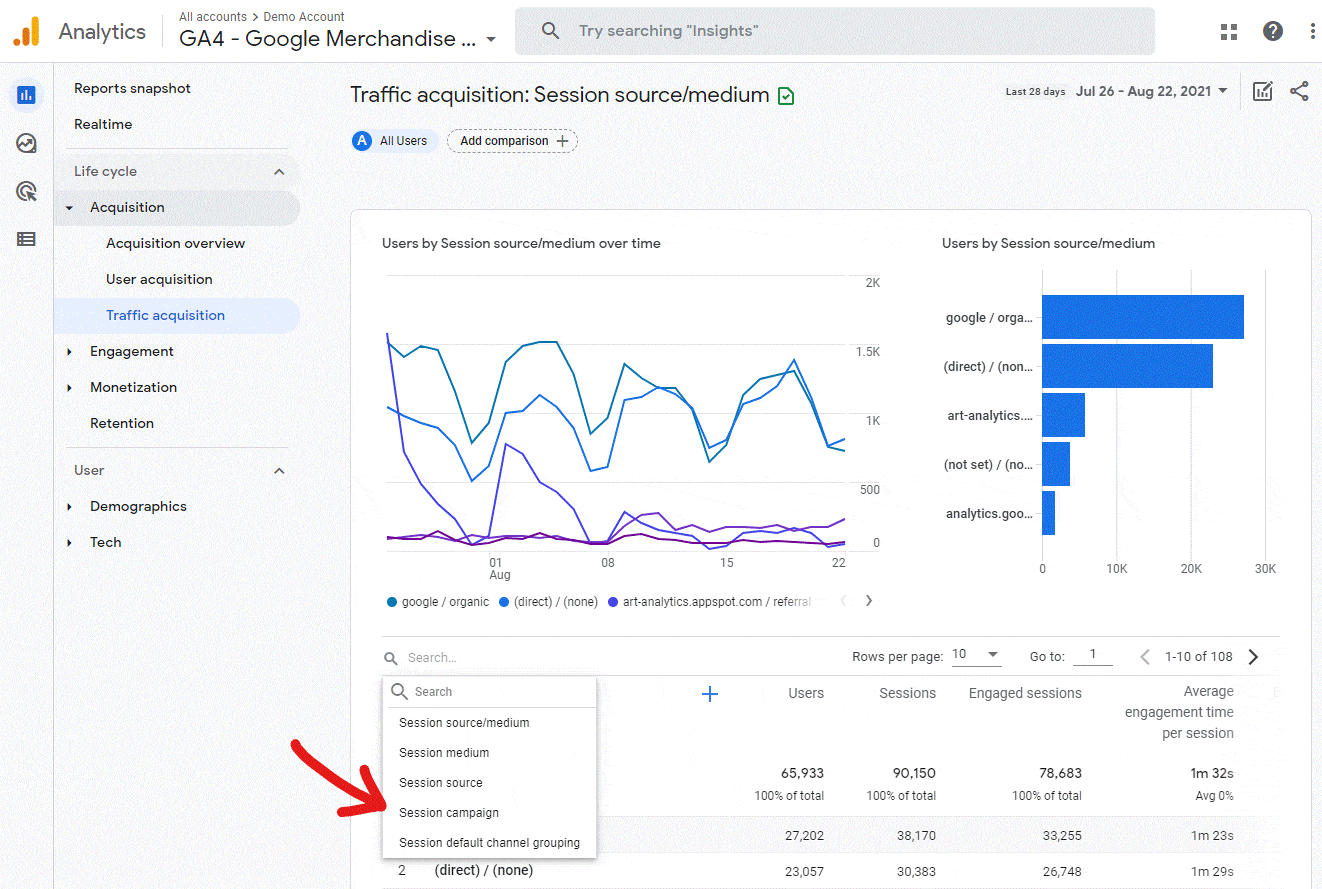Sort by Engaged sessions column header

pyautogui.click(x=1025, y=693)
